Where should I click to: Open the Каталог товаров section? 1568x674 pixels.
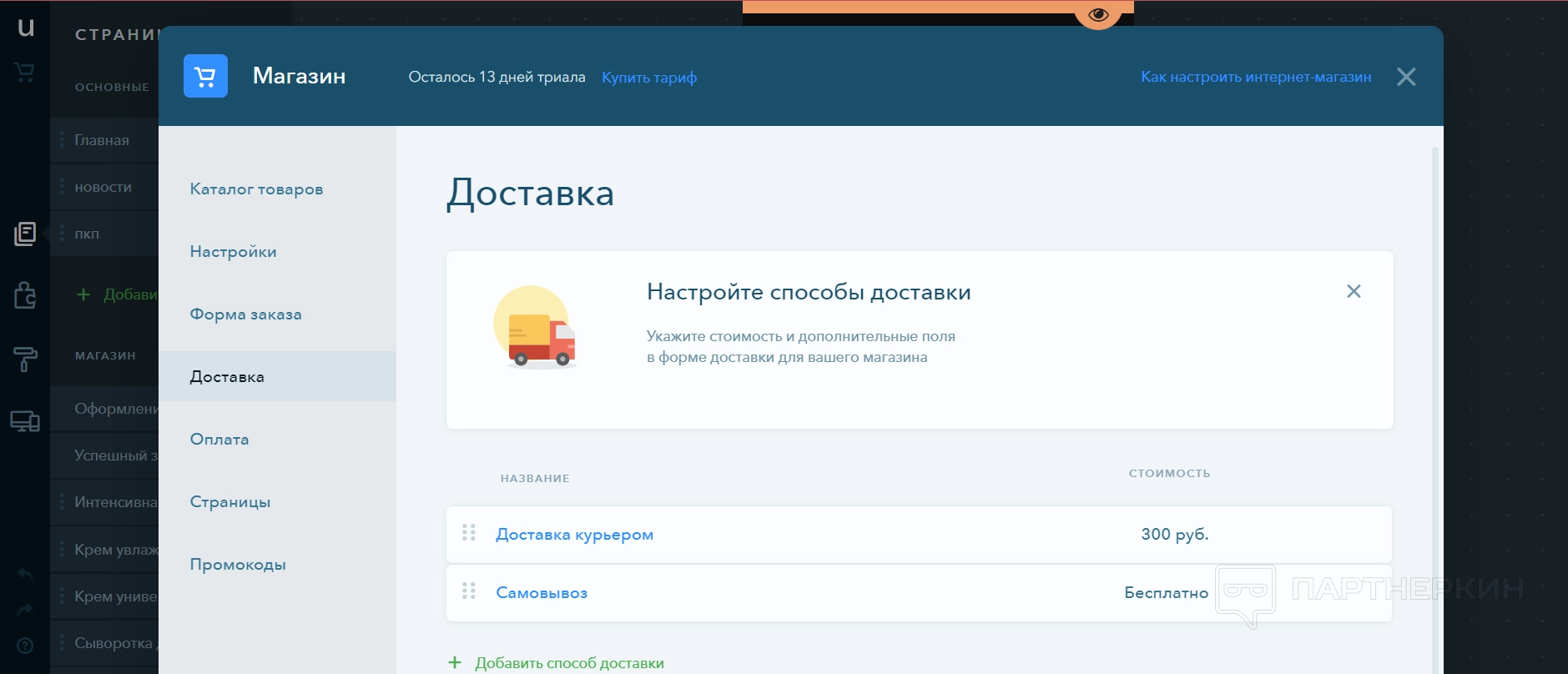(x=256, y=189)
